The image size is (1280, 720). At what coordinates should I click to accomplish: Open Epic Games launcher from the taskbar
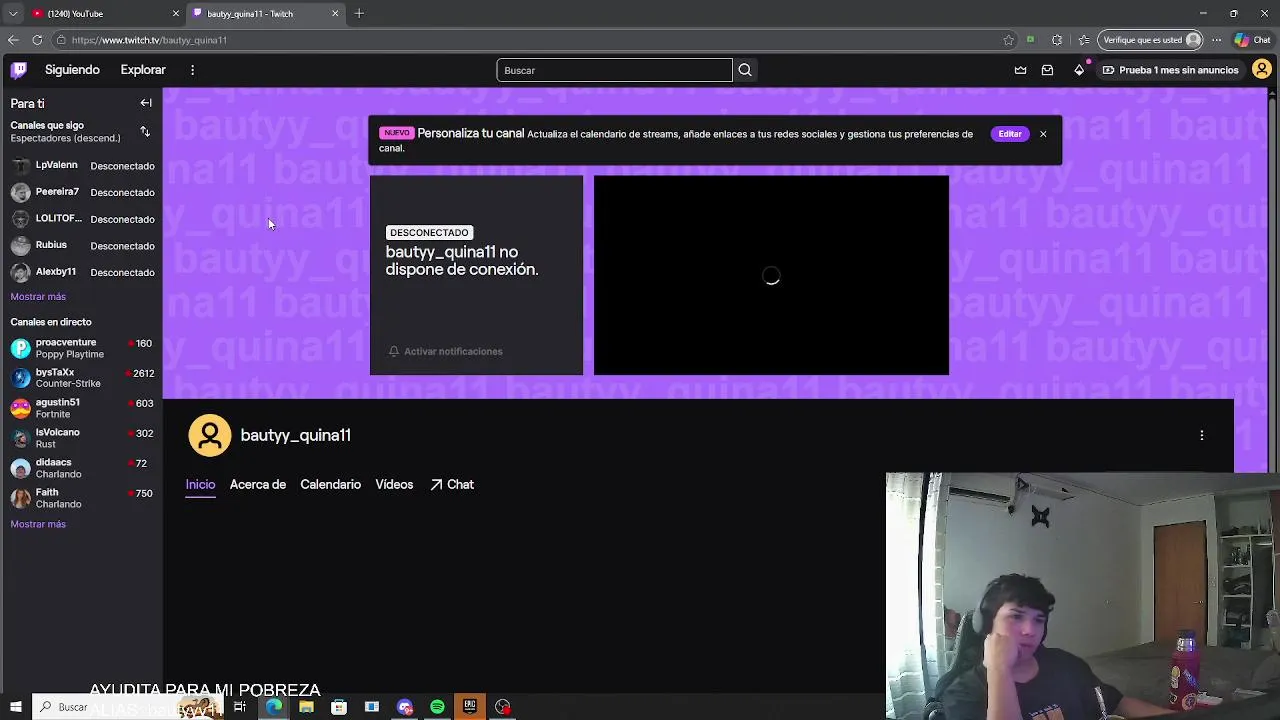point(470,707)
